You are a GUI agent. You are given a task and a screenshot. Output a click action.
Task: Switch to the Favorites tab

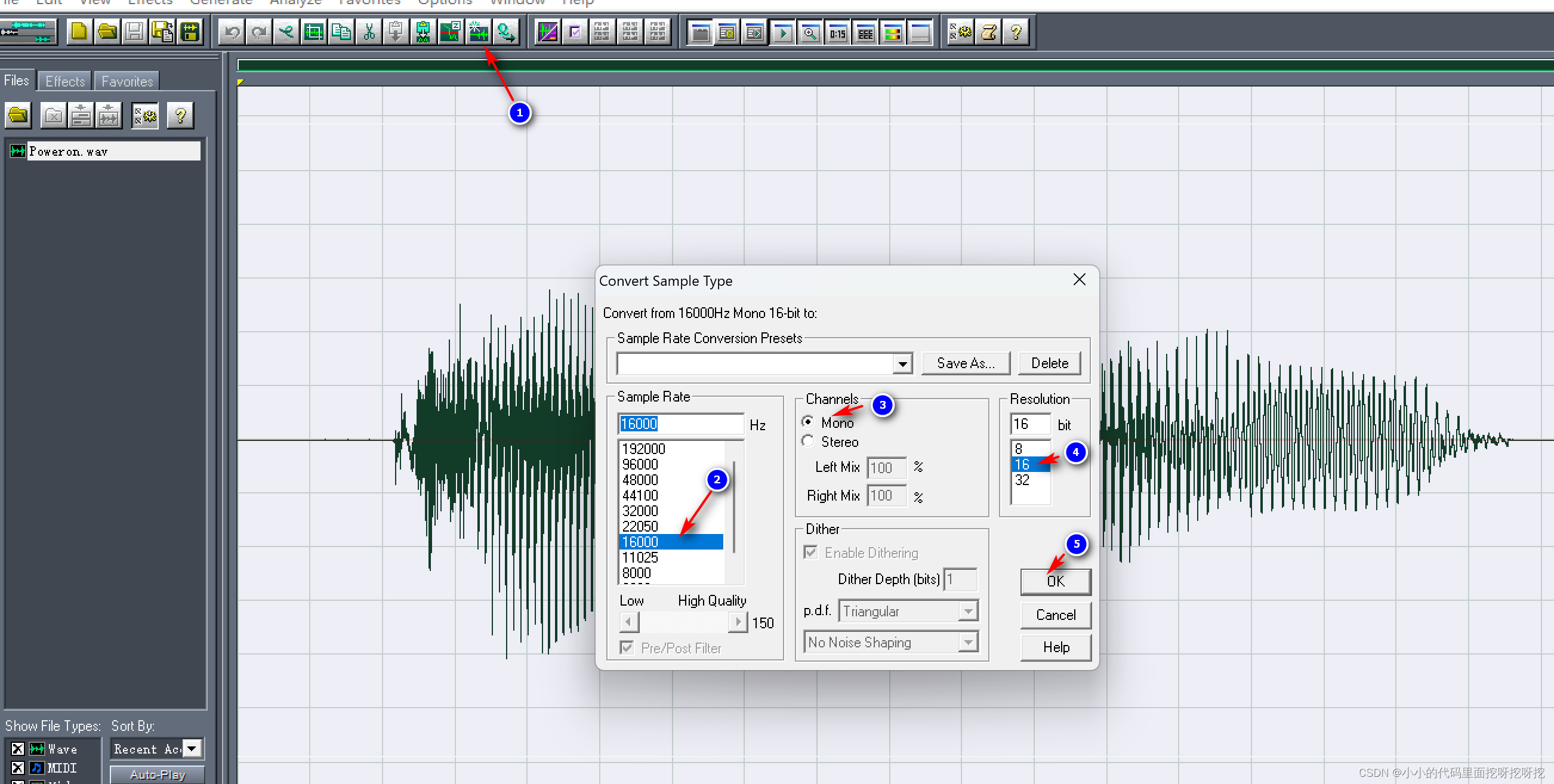tap(127, 81)
